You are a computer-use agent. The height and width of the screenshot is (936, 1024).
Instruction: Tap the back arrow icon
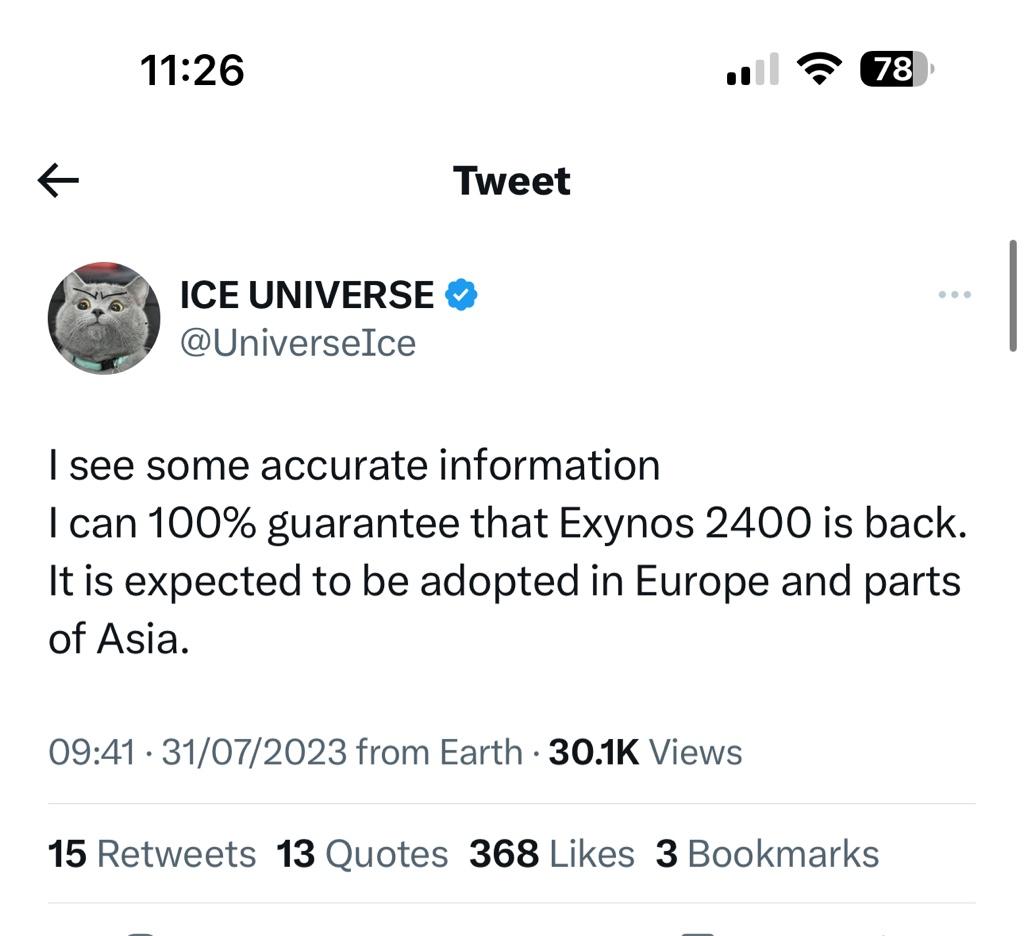(x=58, y=180)
